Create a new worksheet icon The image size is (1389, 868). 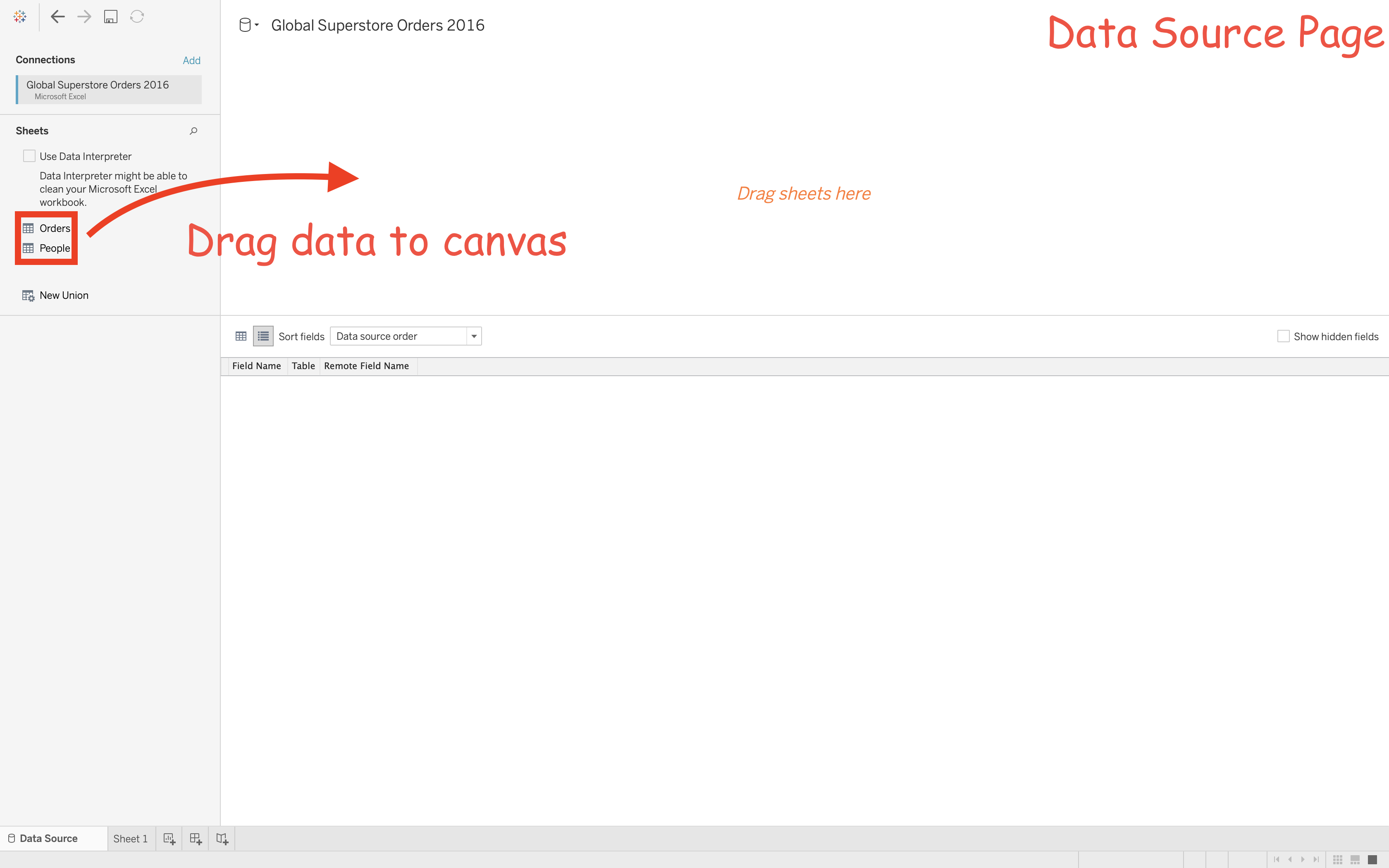coord(169,839)
